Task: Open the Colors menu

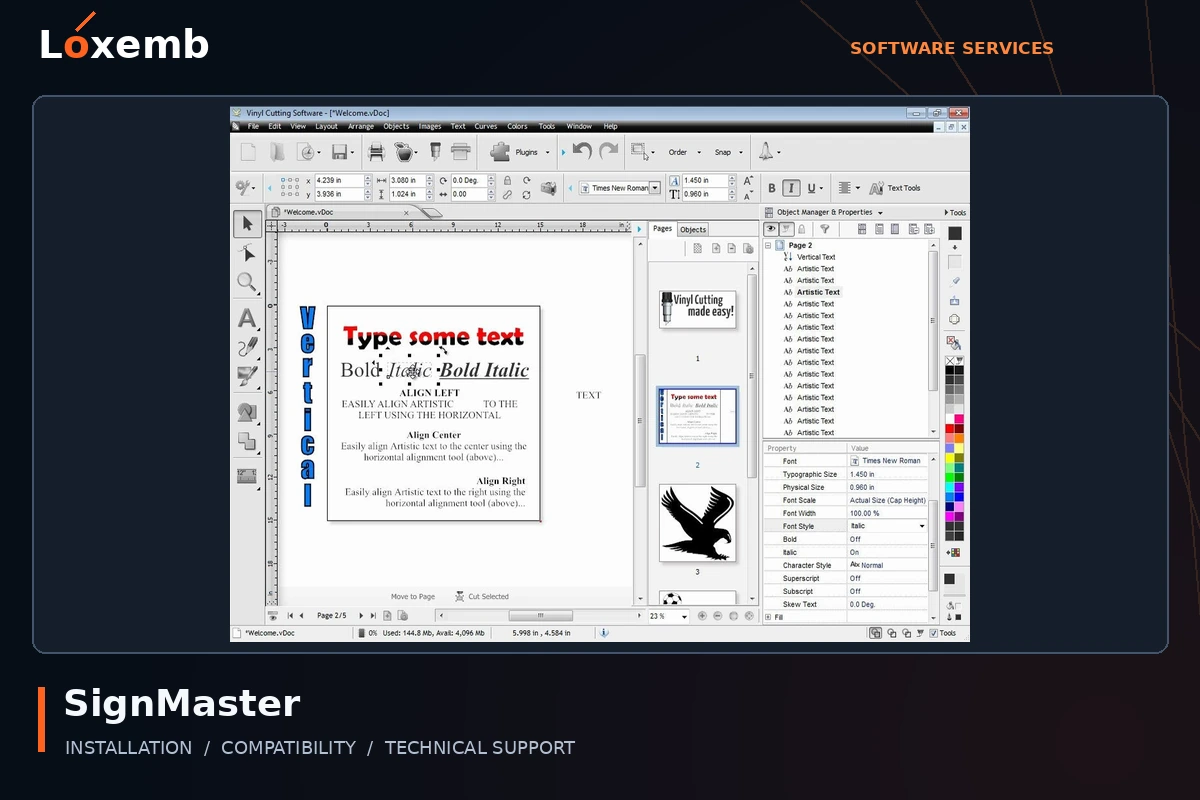Action: pyautogui.click(x=517, y=126)
